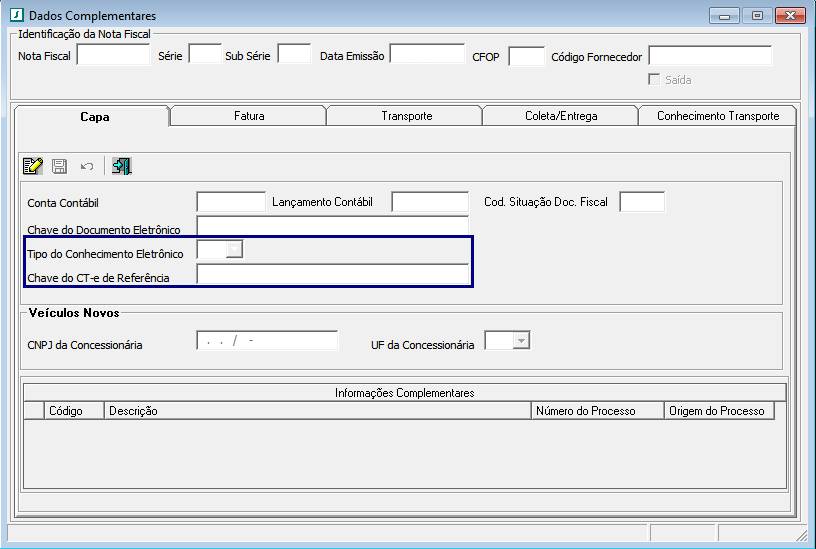
Task: Go to Conhecimento Transporte tab
Action: point(717,116)
